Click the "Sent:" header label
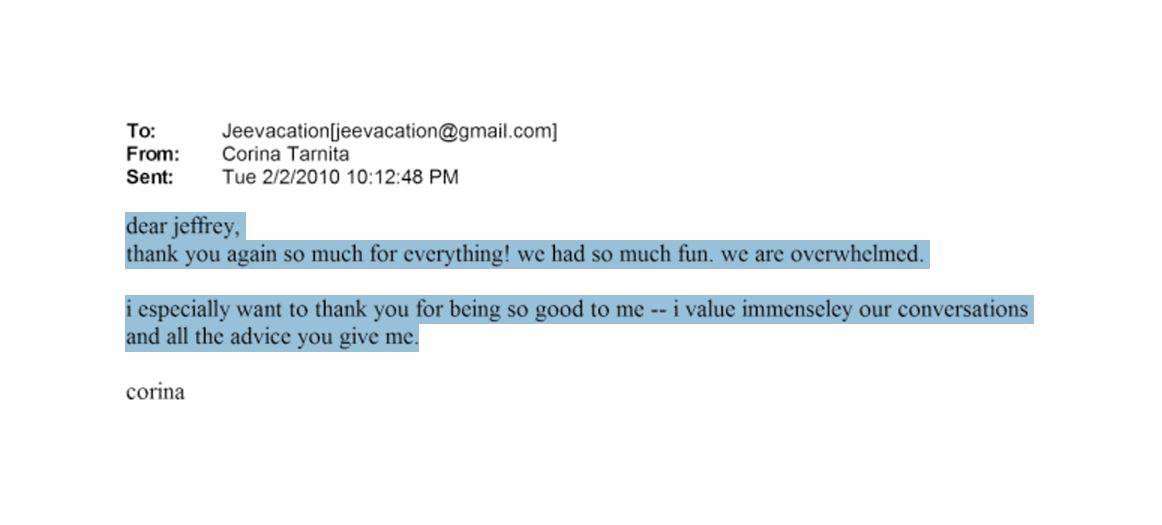The width and height of the screenshot is (1162, 525). 150,177
